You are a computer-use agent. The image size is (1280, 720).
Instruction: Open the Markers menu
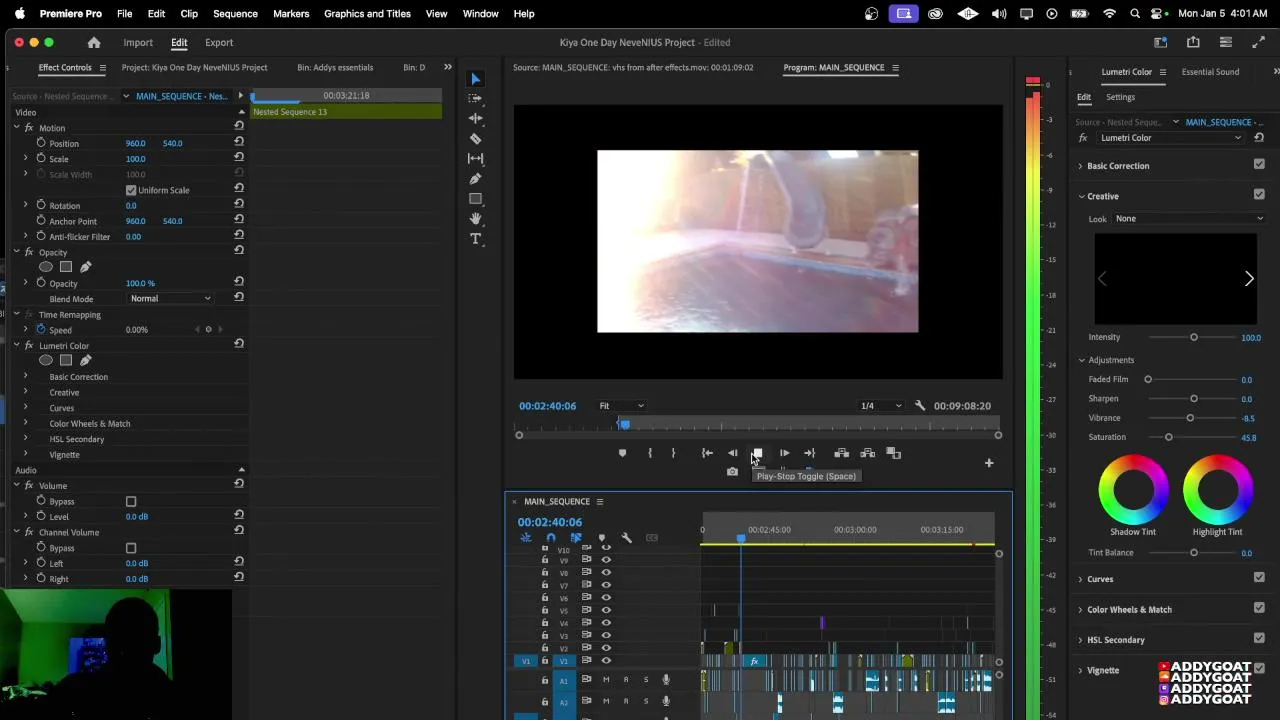291,14
